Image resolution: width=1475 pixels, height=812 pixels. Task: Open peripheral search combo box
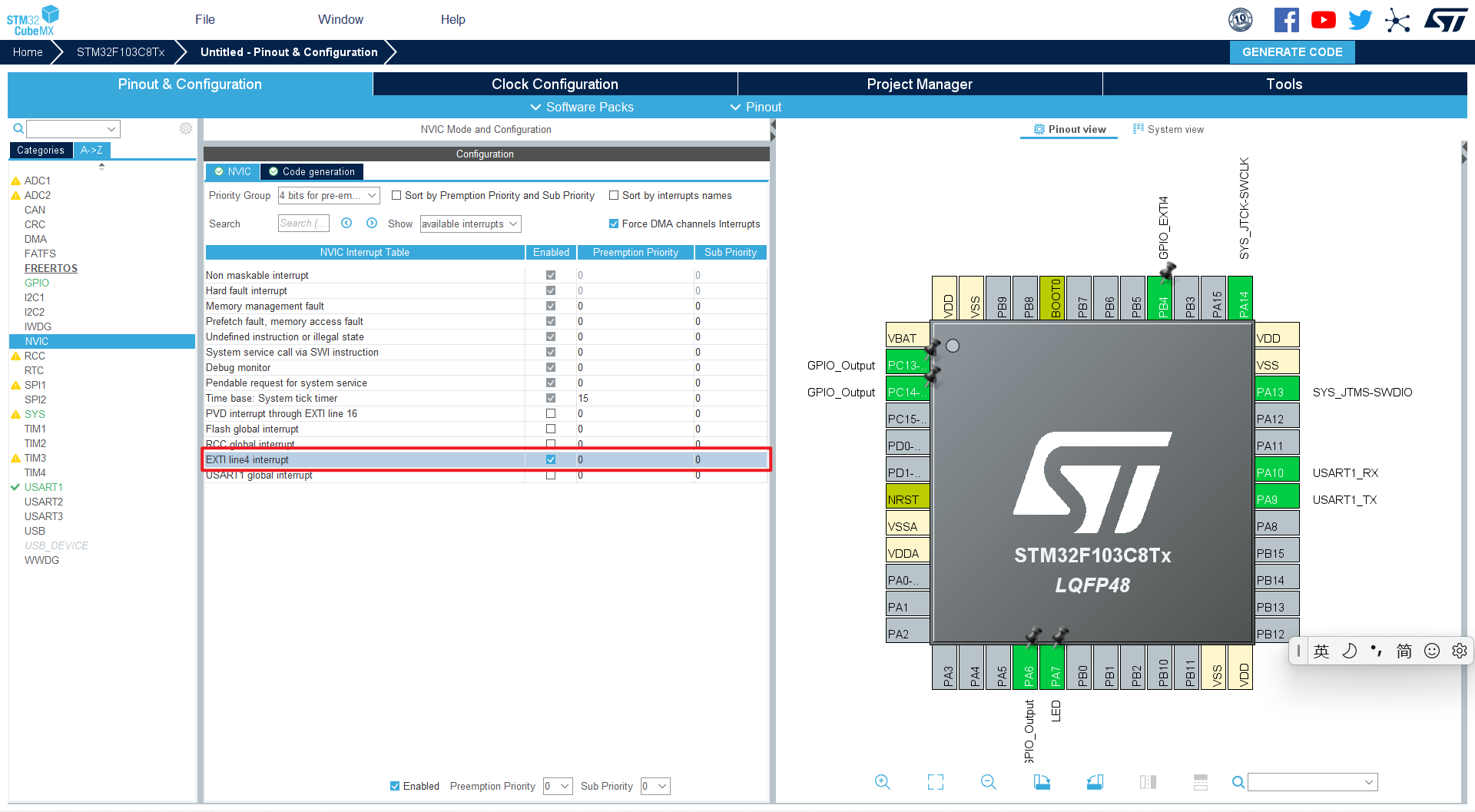pos(74,128)
